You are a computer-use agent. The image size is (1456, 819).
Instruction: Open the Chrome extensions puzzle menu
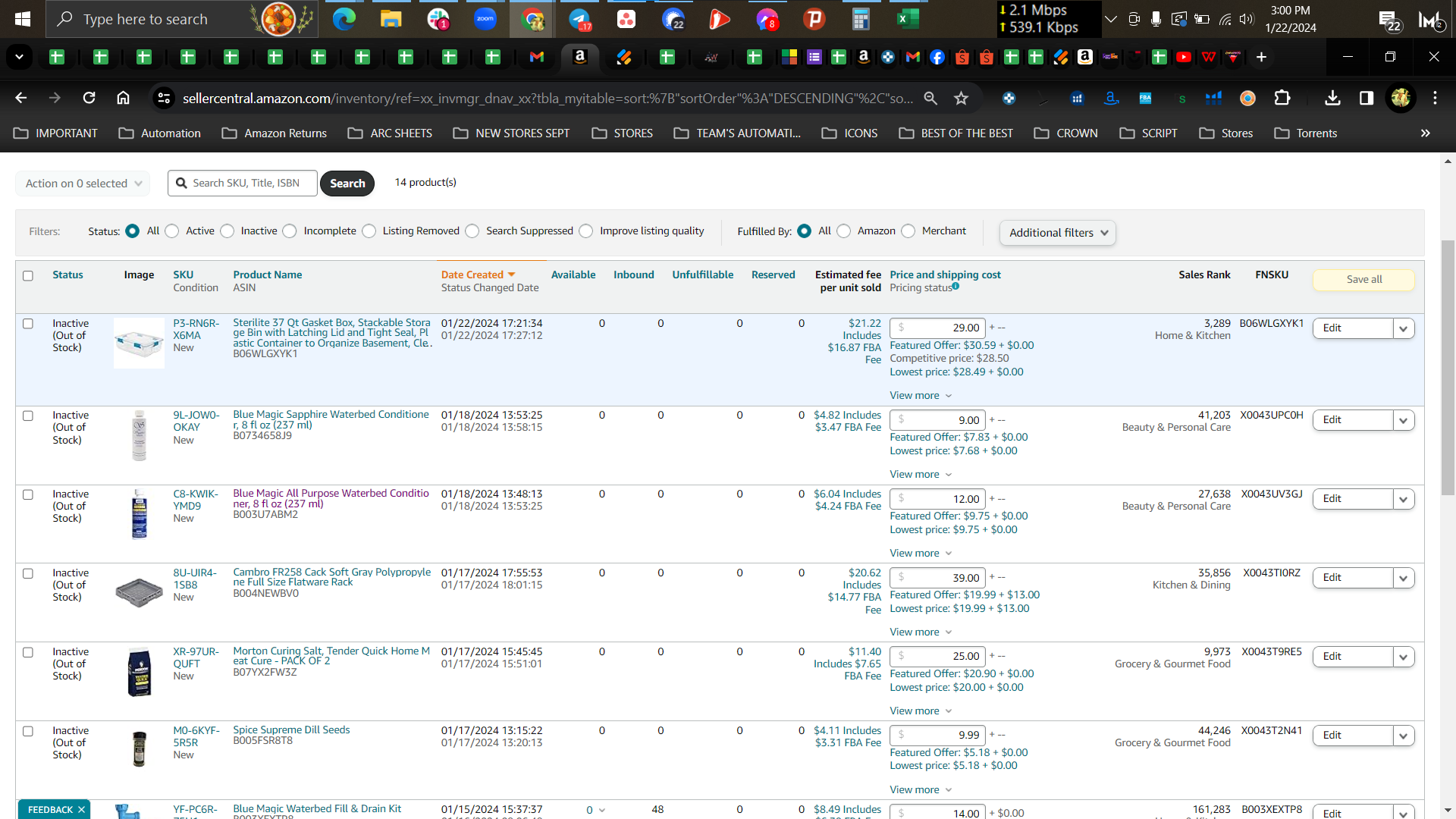pos(1282,98)
